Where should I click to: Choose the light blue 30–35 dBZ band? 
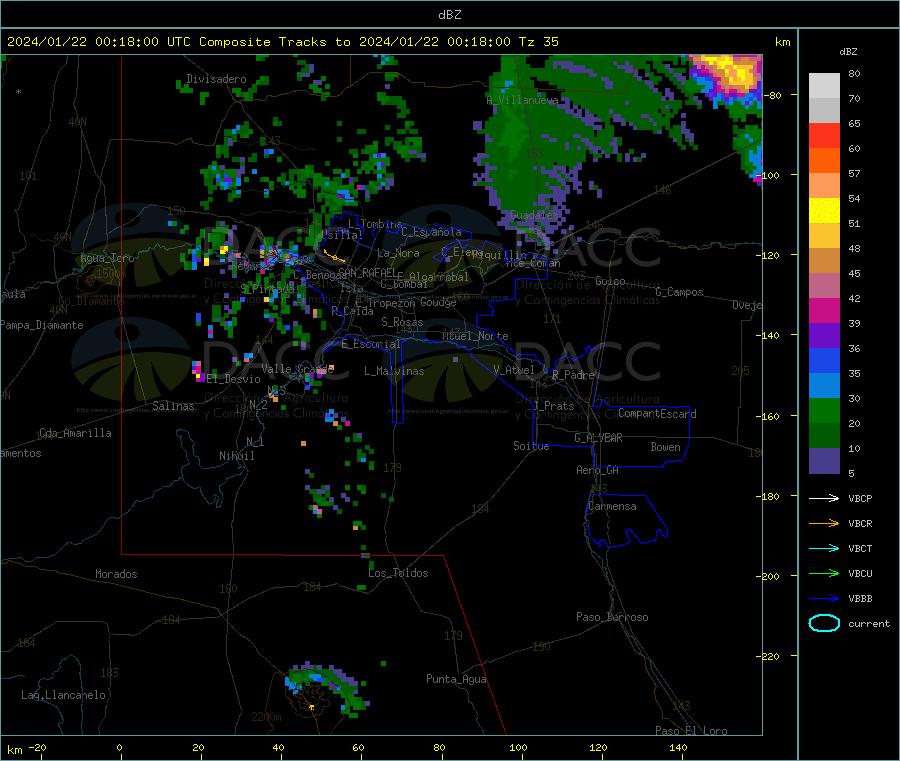pos(824,386)
